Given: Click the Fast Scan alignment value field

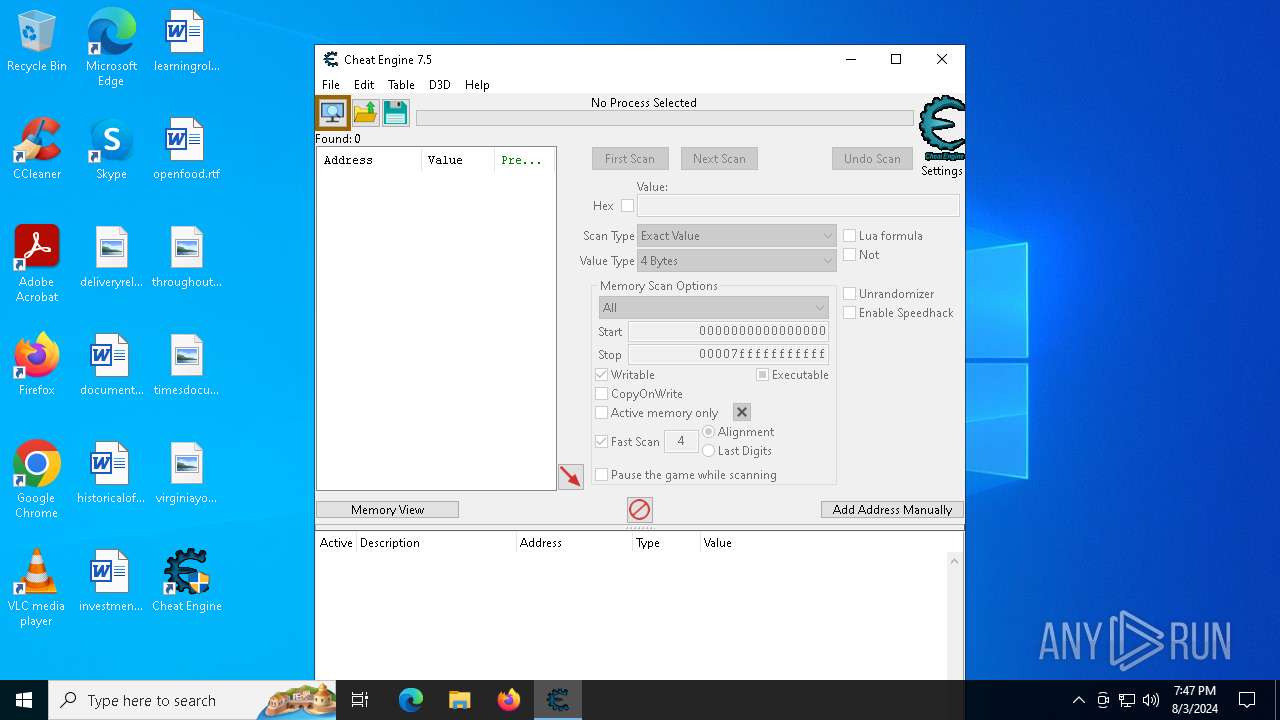Looking at the screenshot, I should tap(681, 441).
